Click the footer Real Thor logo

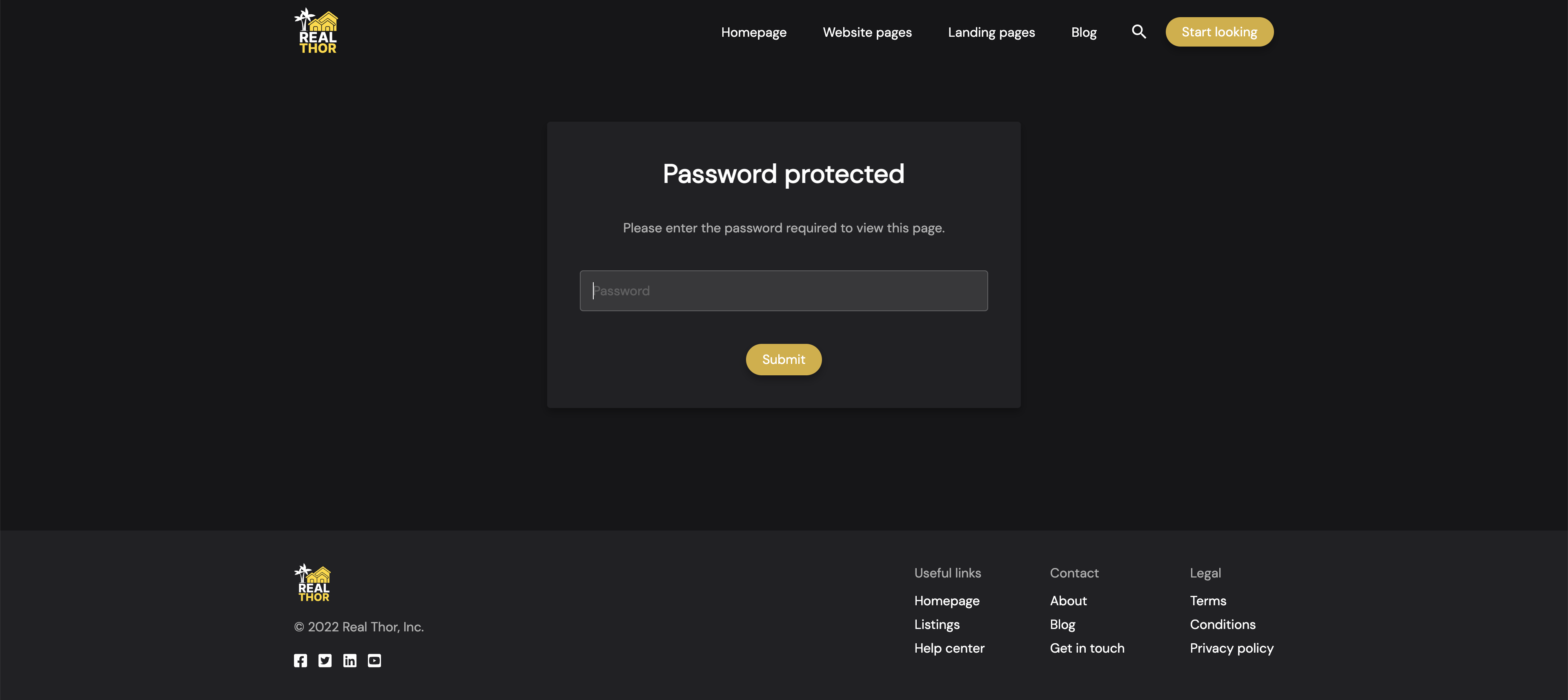(312, 582)
